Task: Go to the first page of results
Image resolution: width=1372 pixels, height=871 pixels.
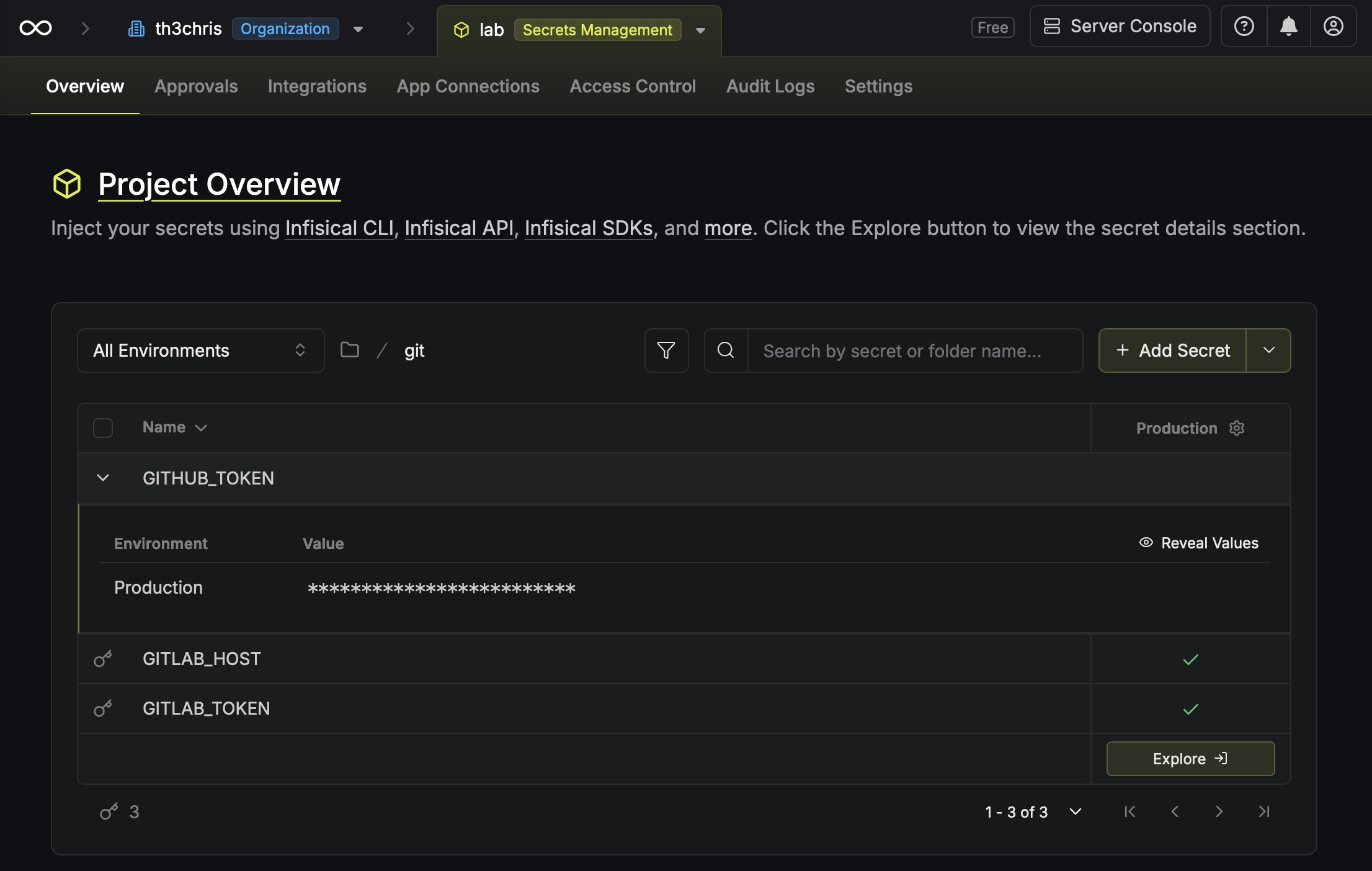Action: pos(1130,811)
